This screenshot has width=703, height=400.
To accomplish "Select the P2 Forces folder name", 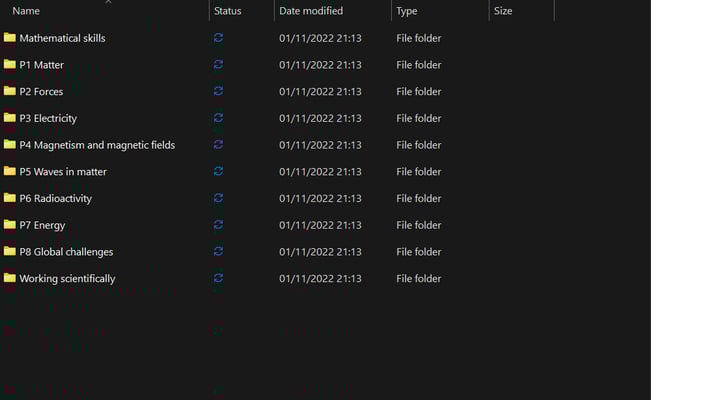I will coord(41,92).
